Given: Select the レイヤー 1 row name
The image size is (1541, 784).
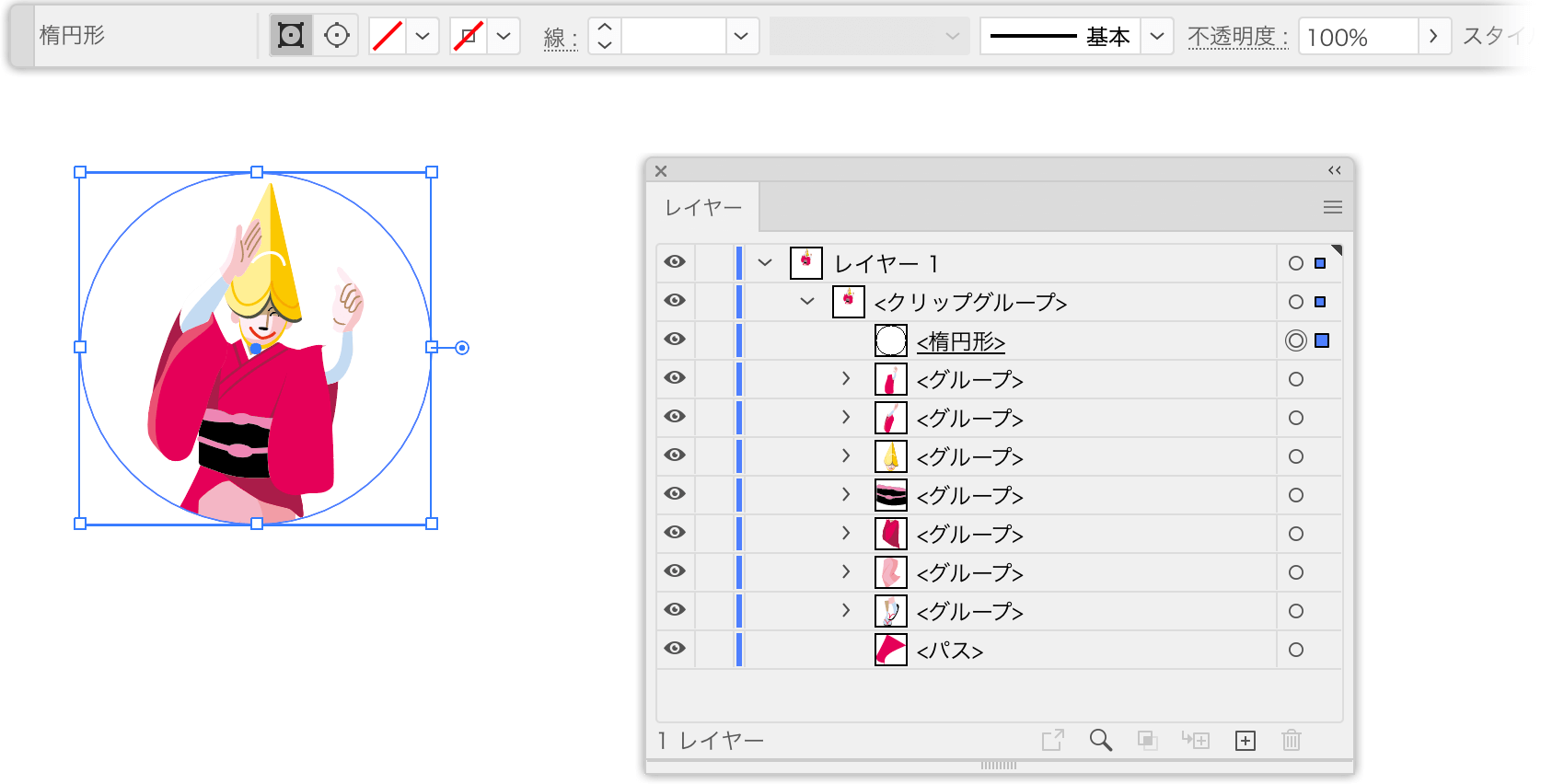Looking at the screenshot, I should tap(887, 264).
